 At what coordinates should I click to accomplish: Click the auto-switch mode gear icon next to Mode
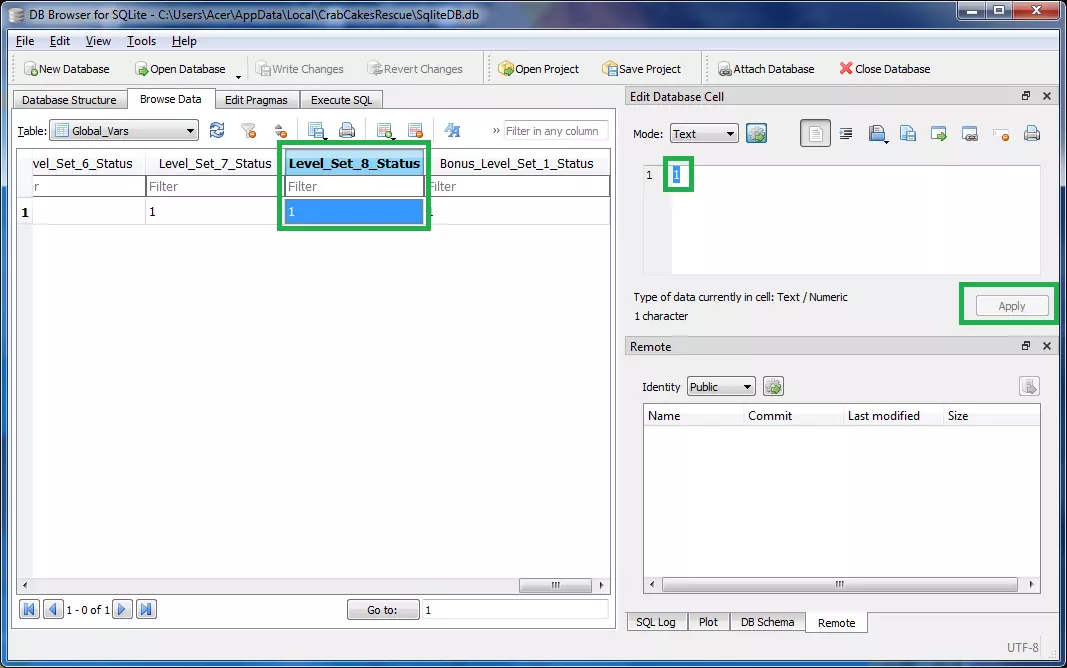pyautogui.click(x=757, y=133)
